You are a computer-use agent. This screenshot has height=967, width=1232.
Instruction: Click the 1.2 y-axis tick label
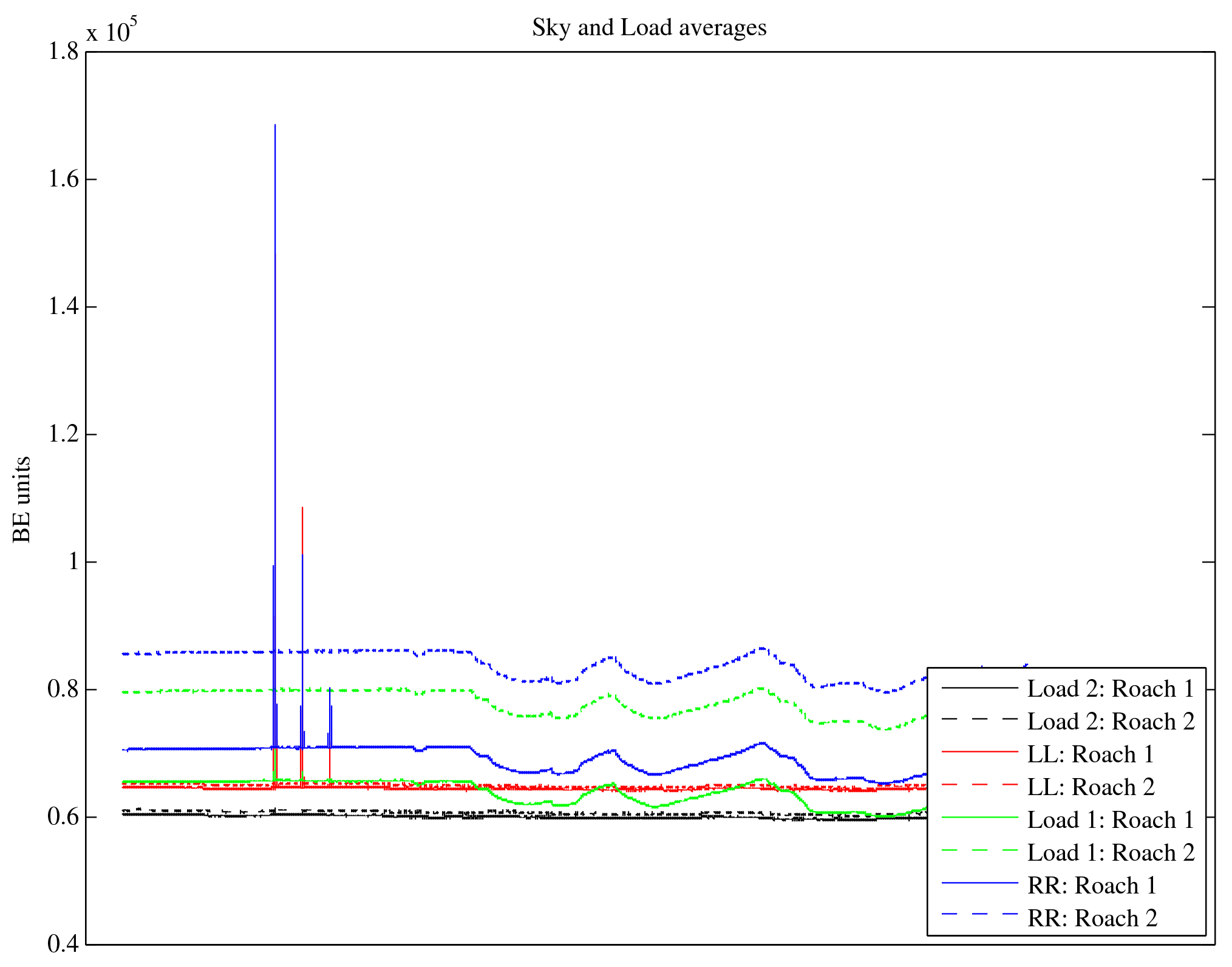pyautogui.click(x=63, y=434)
